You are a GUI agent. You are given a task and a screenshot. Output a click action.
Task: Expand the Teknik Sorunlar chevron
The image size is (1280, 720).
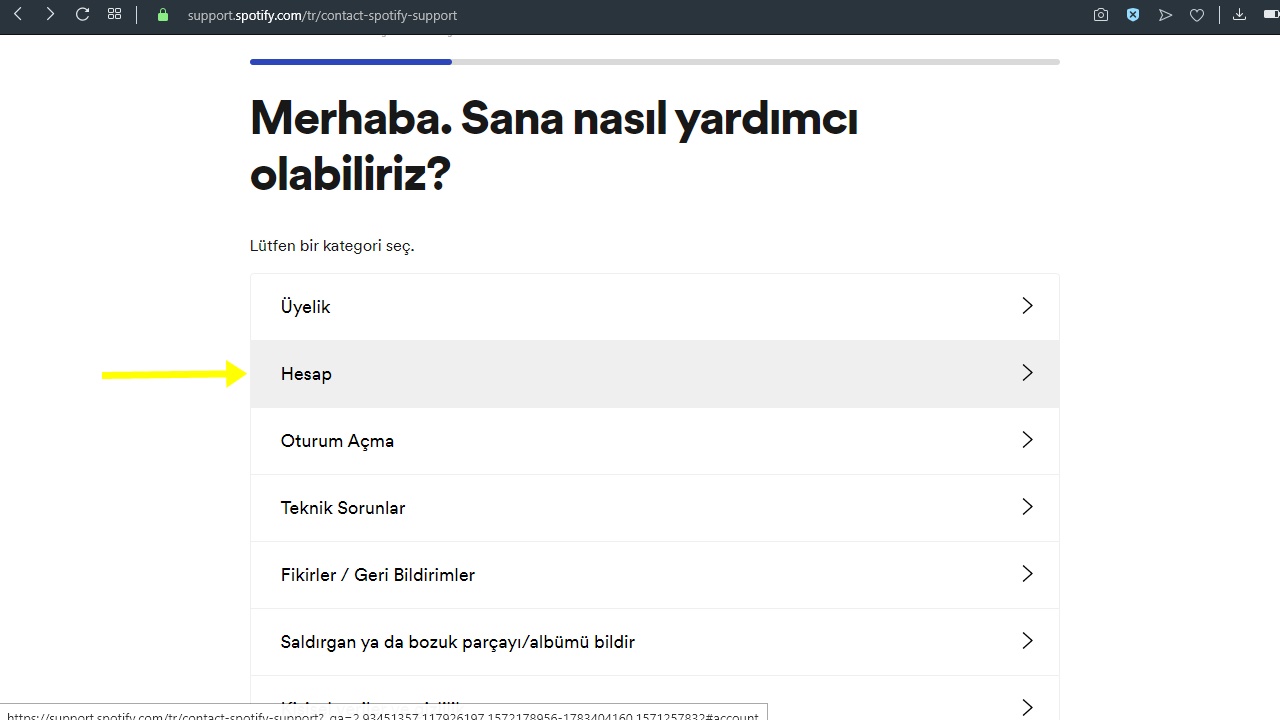[1027, 507]
